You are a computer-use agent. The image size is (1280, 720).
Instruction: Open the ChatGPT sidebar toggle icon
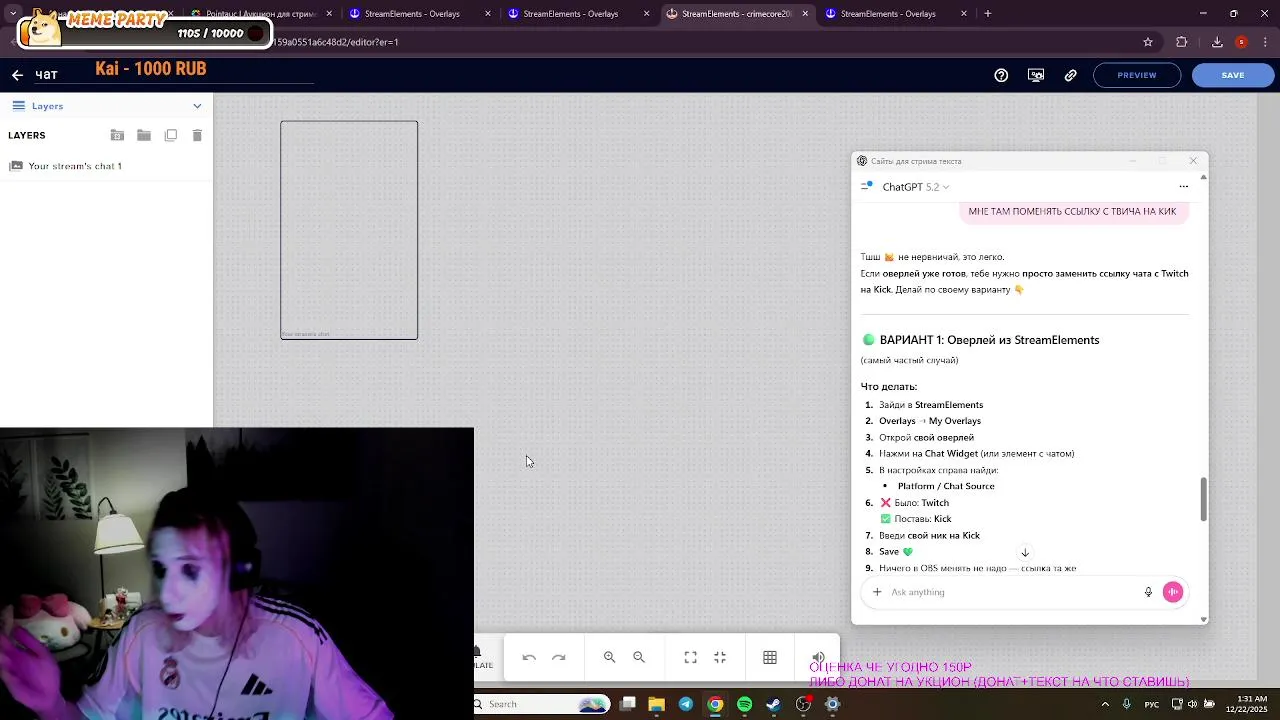click(867, 186)
